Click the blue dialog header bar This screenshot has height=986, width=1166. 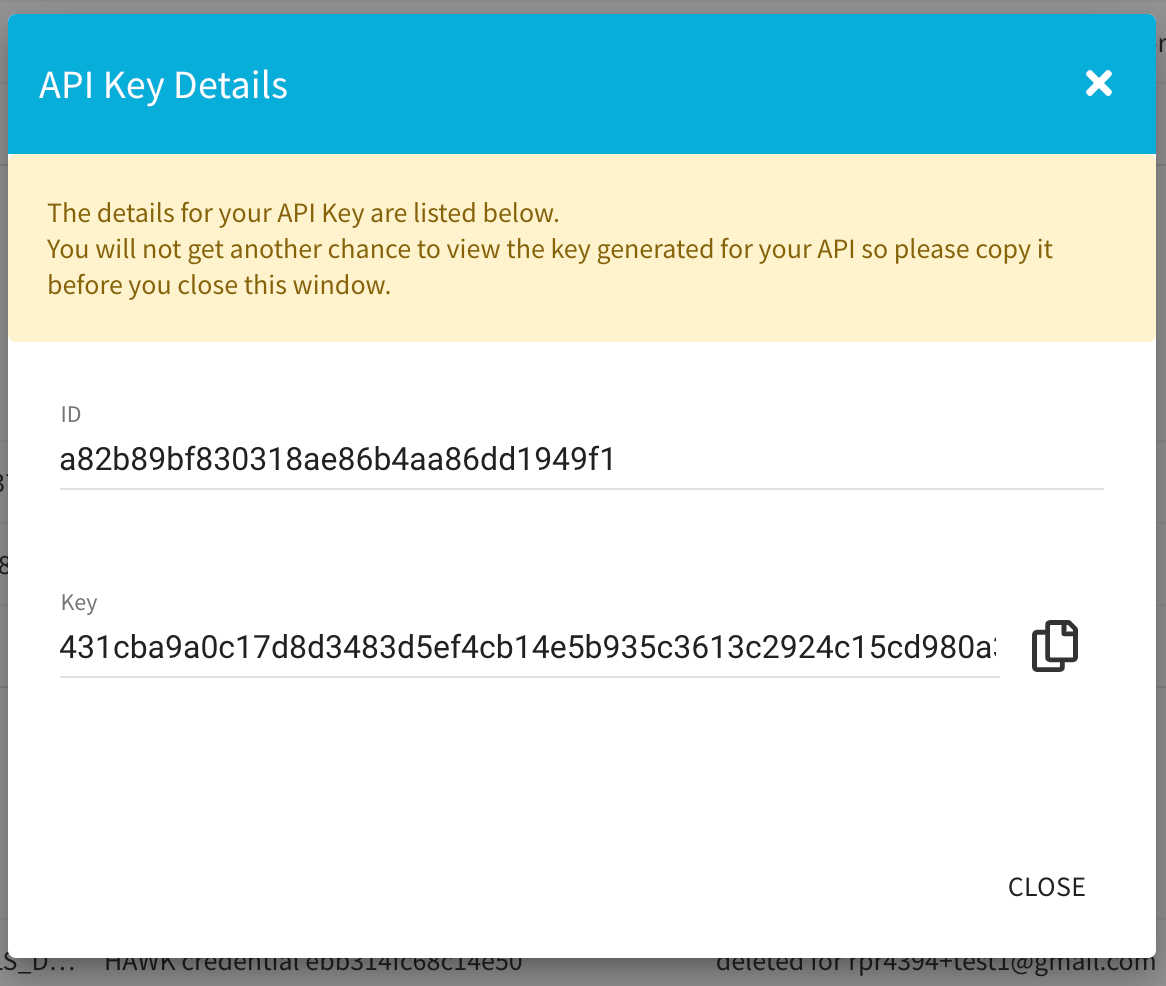pos(582,84)
